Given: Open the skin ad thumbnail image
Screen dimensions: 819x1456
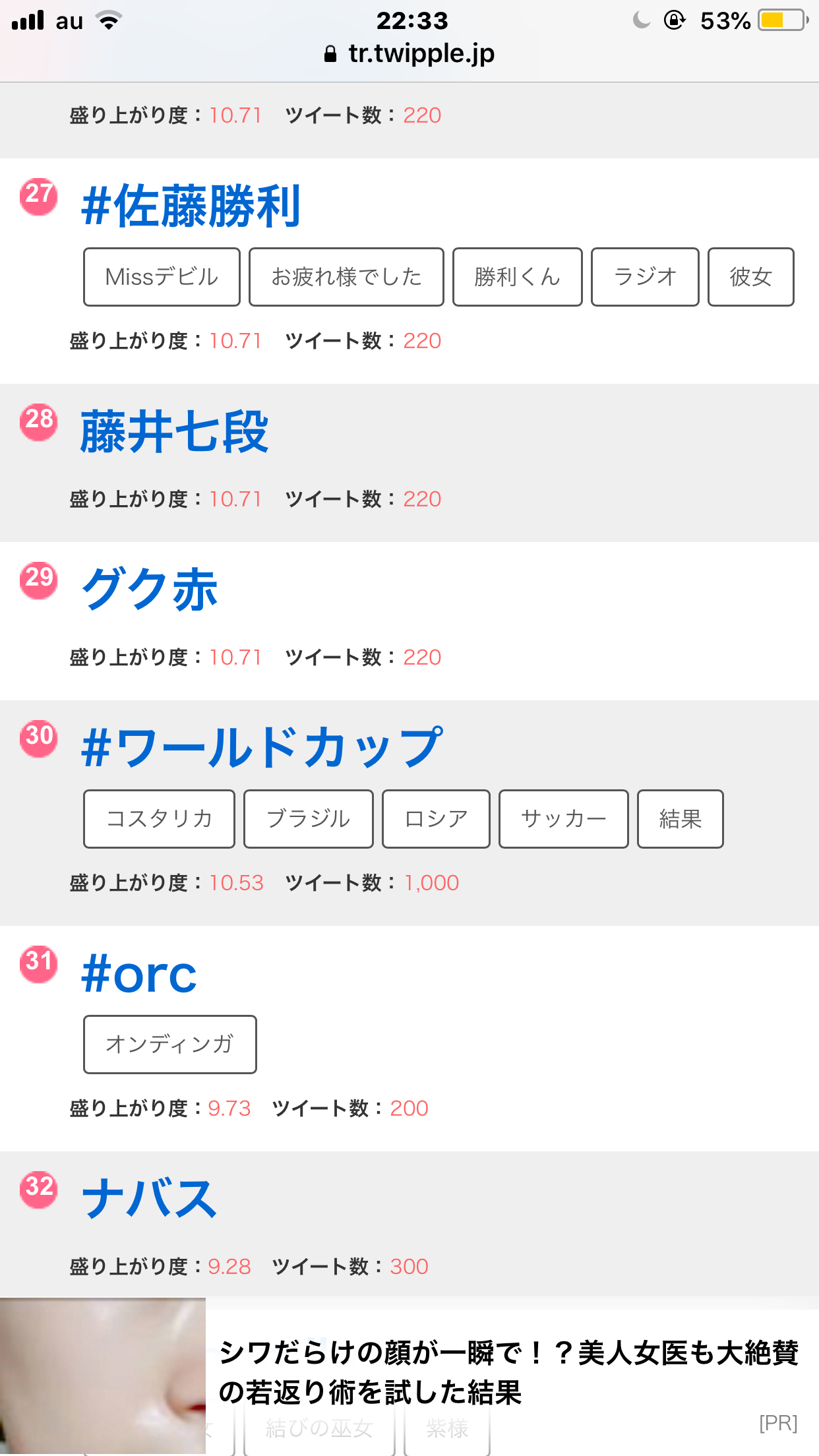Looking at the screenshot, I should pos(103,1377).
